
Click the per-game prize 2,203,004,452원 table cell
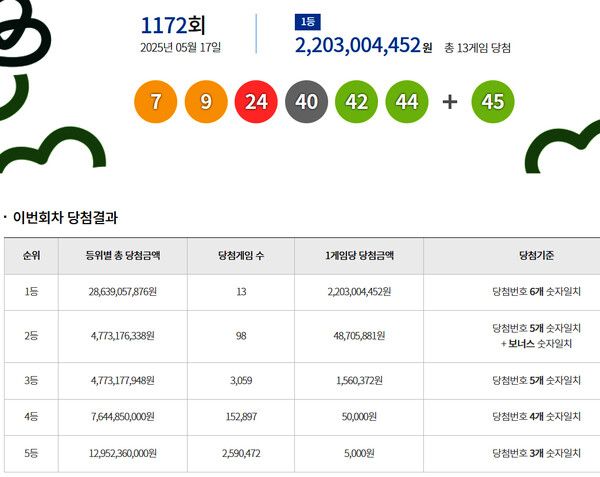[359, 292]
